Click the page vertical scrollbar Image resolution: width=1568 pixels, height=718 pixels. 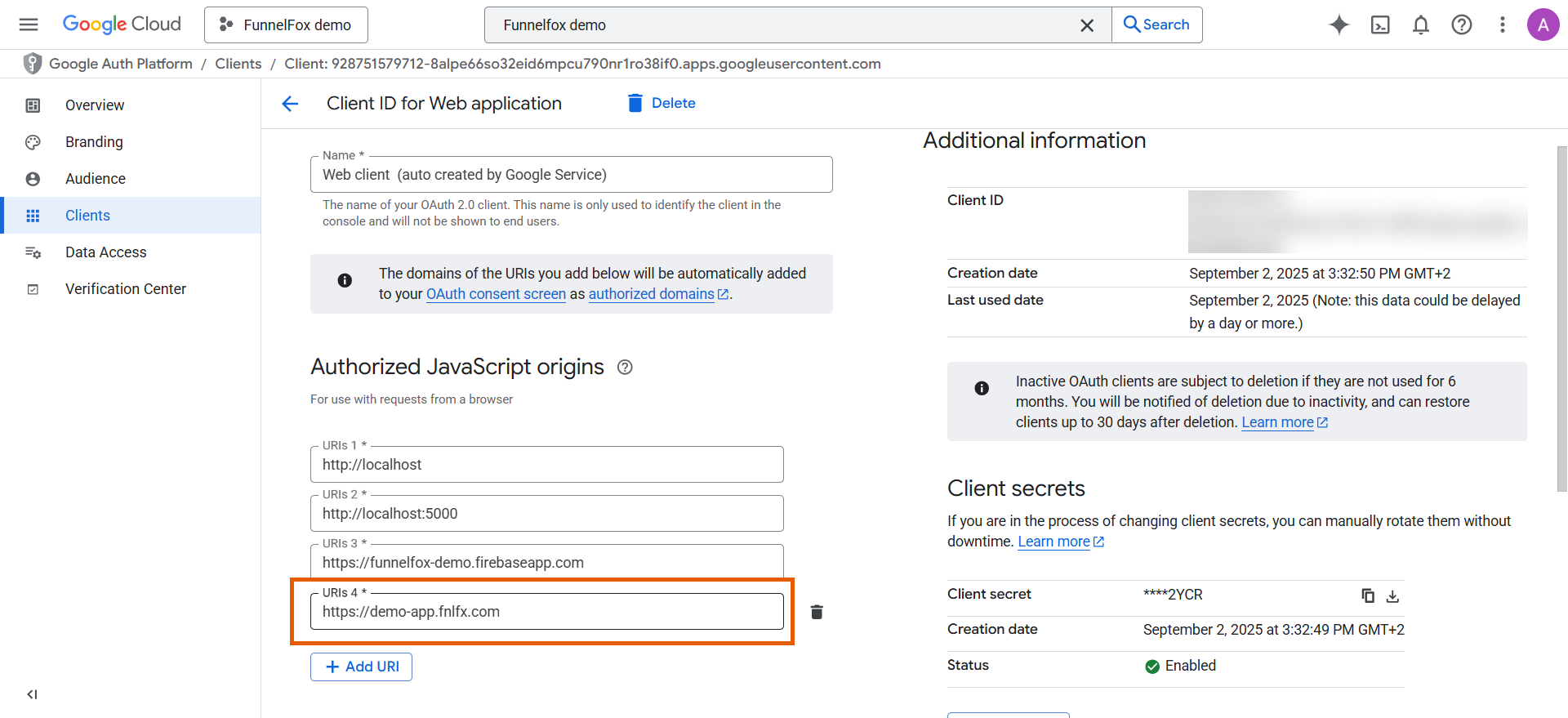point(1561,319)
